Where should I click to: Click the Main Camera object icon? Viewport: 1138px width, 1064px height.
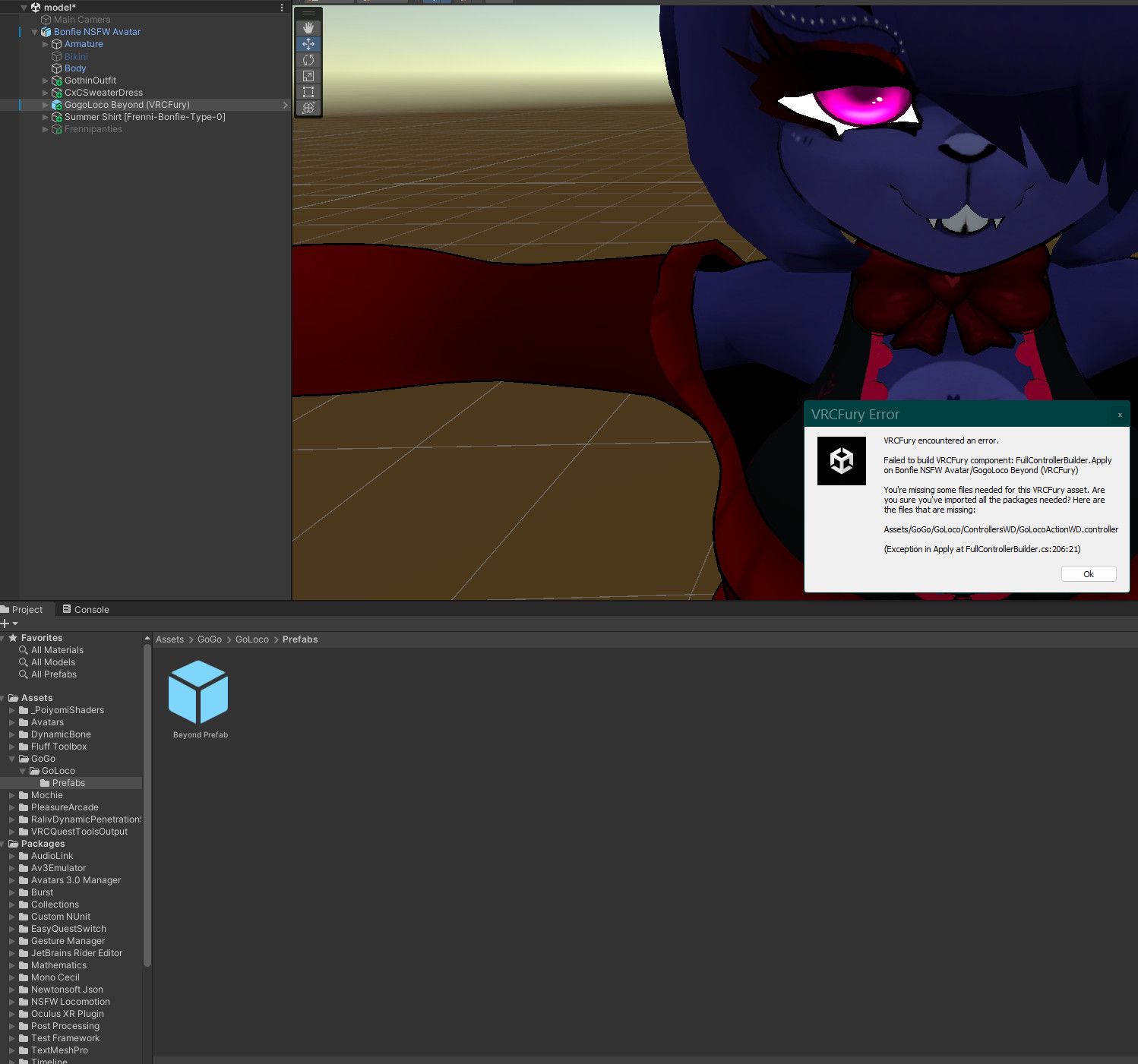(x=46, y=20)
